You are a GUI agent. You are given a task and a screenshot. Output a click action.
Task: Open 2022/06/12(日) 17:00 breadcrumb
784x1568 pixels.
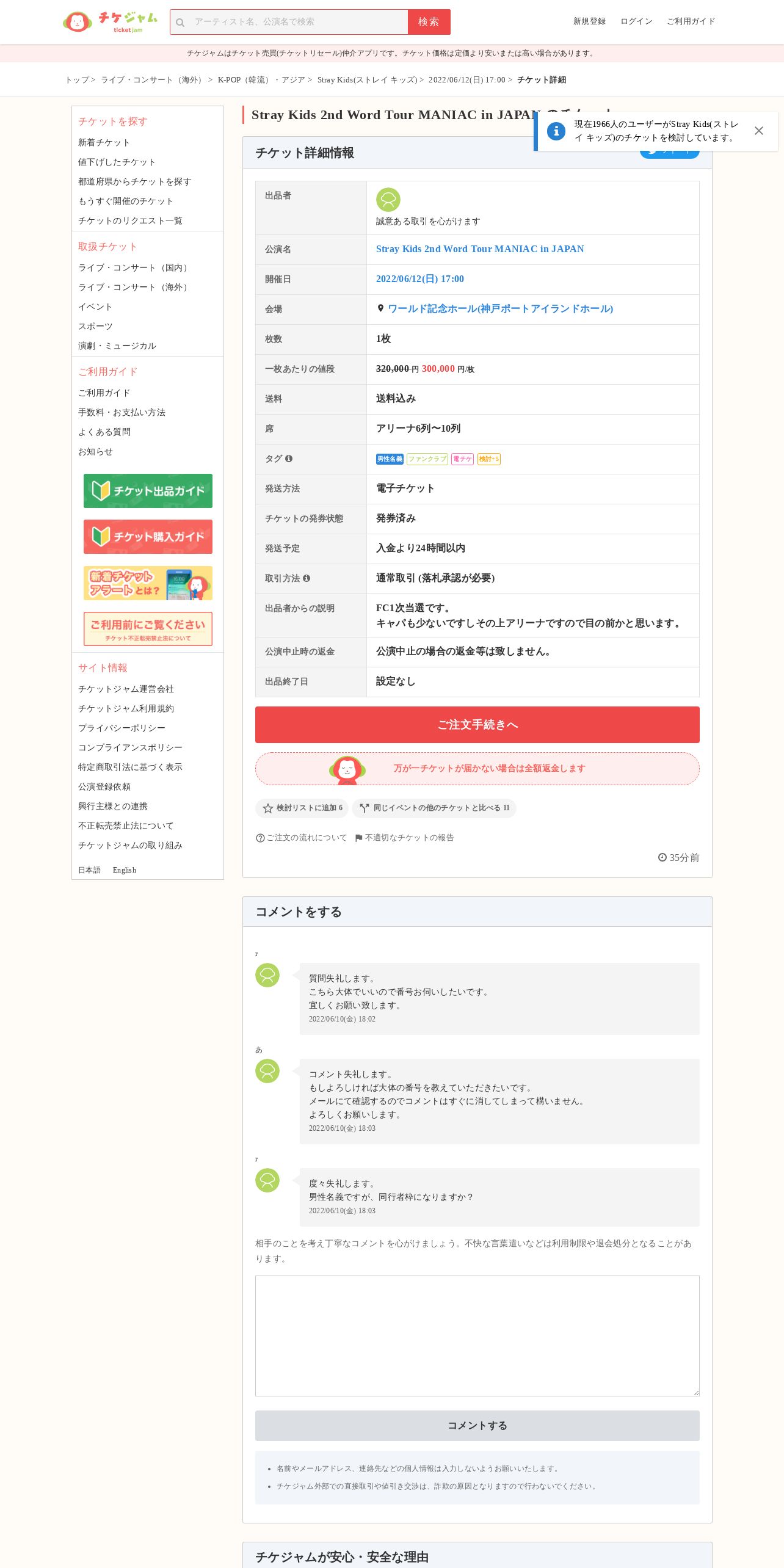click(x=466, y=80)
